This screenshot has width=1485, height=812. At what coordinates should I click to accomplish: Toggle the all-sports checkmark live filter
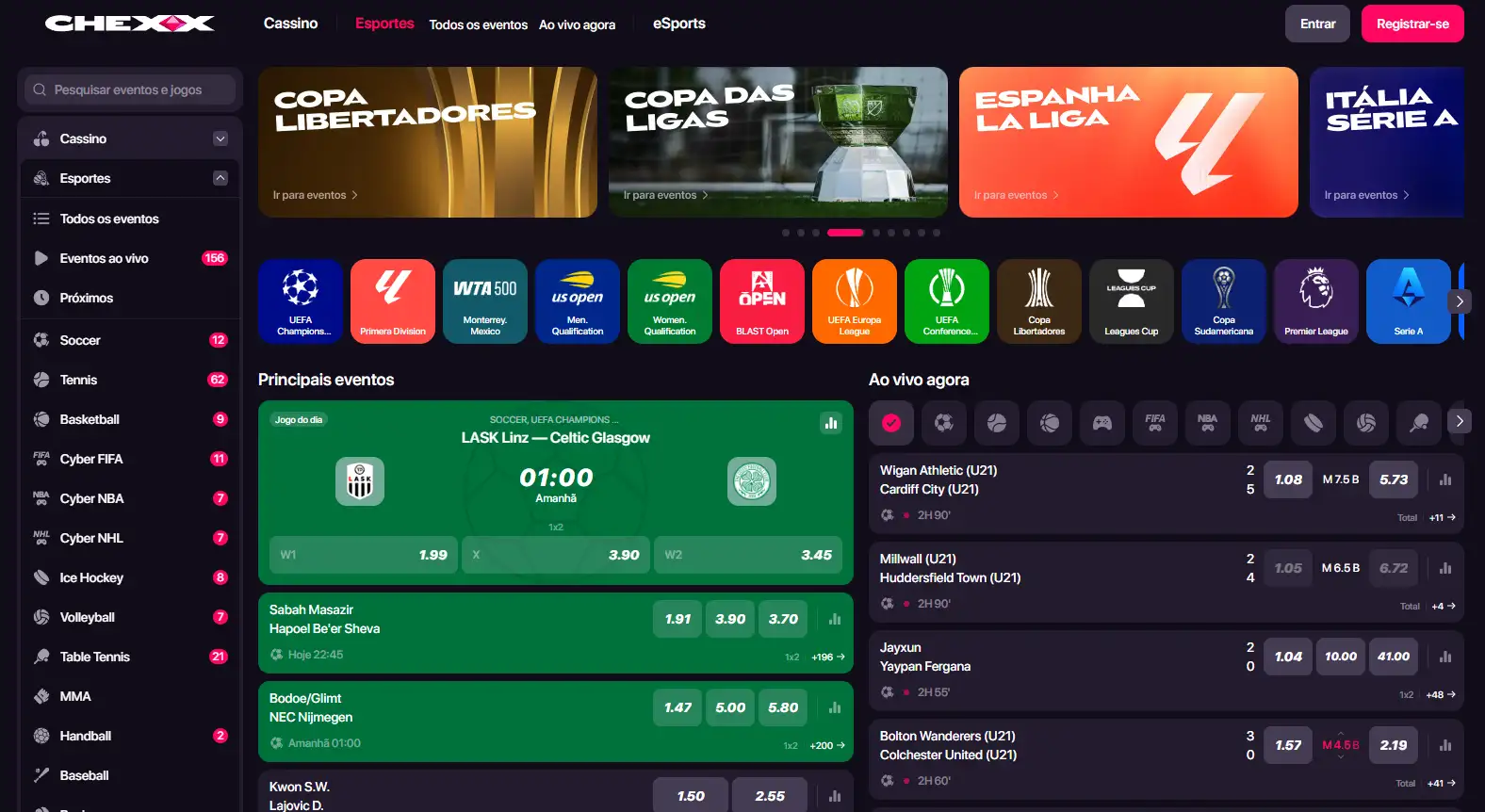890,423
